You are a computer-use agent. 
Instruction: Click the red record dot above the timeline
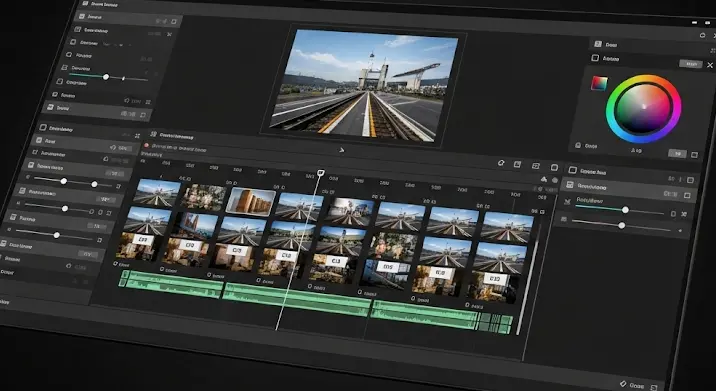(x=147, y=146)
